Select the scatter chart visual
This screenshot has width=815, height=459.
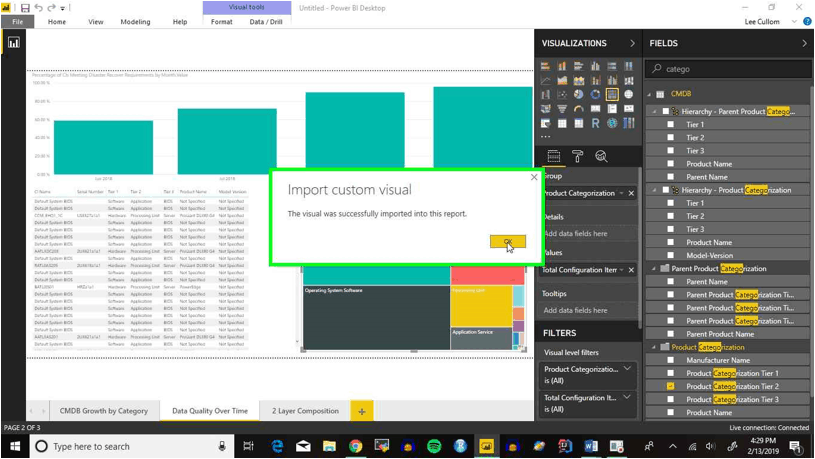[562, 95]
